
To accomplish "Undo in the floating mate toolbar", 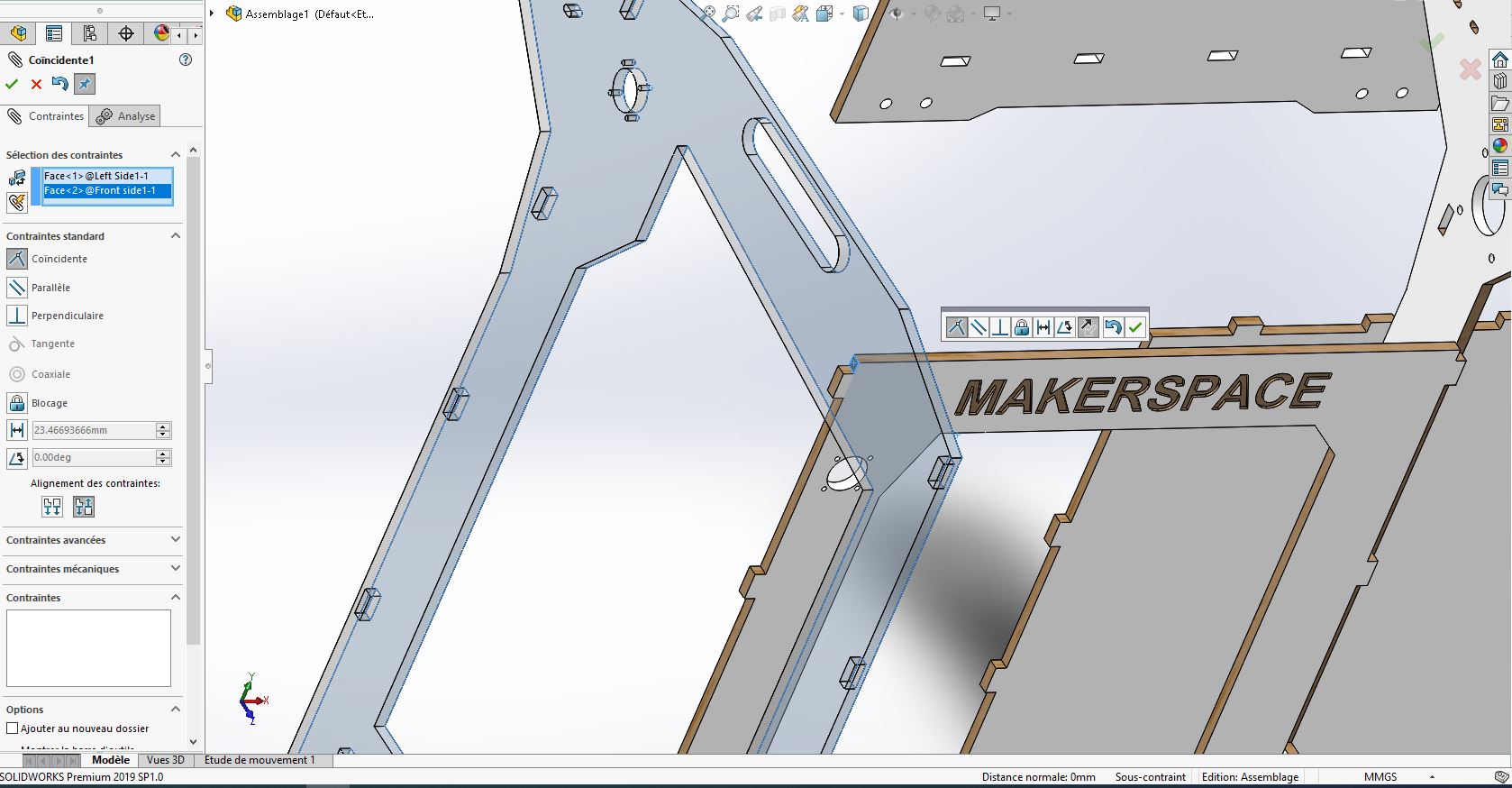I will [x=1113, y=327].
